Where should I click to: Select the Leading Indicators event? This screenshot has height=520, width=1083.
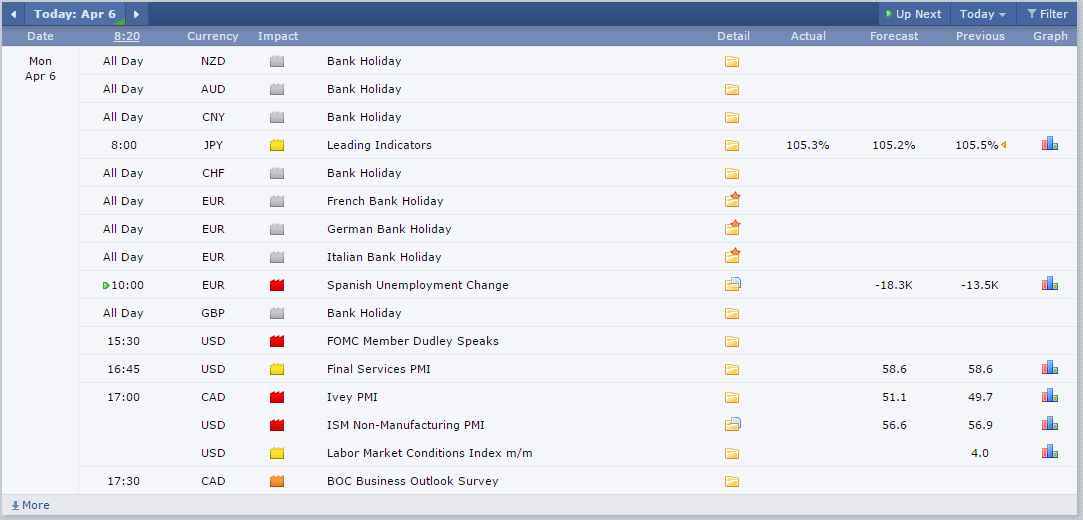pyautogui.click(x=379, y=145)
